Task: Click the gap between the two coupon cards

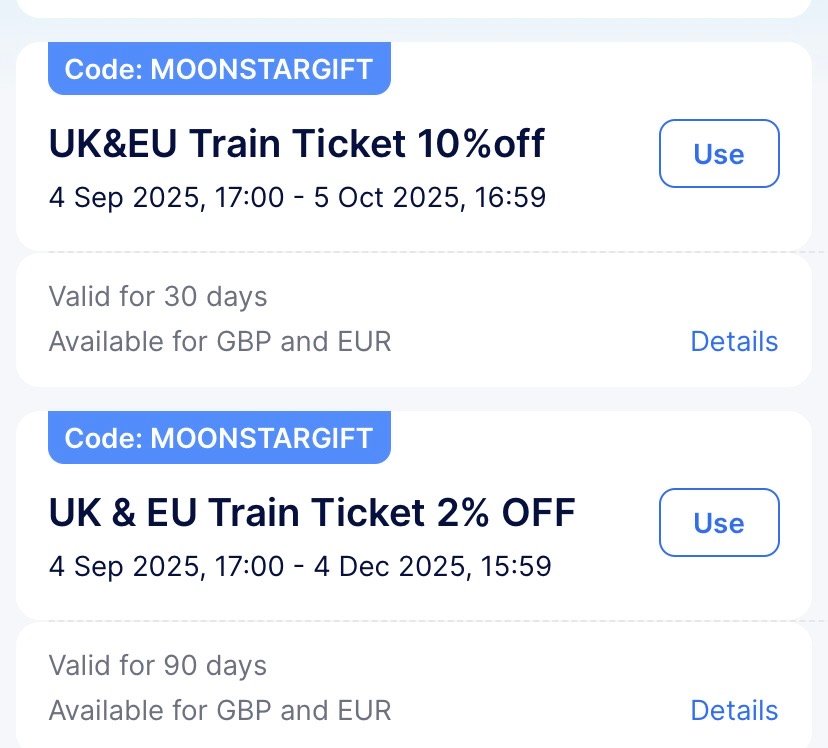Action: click(x=414, y=399)
